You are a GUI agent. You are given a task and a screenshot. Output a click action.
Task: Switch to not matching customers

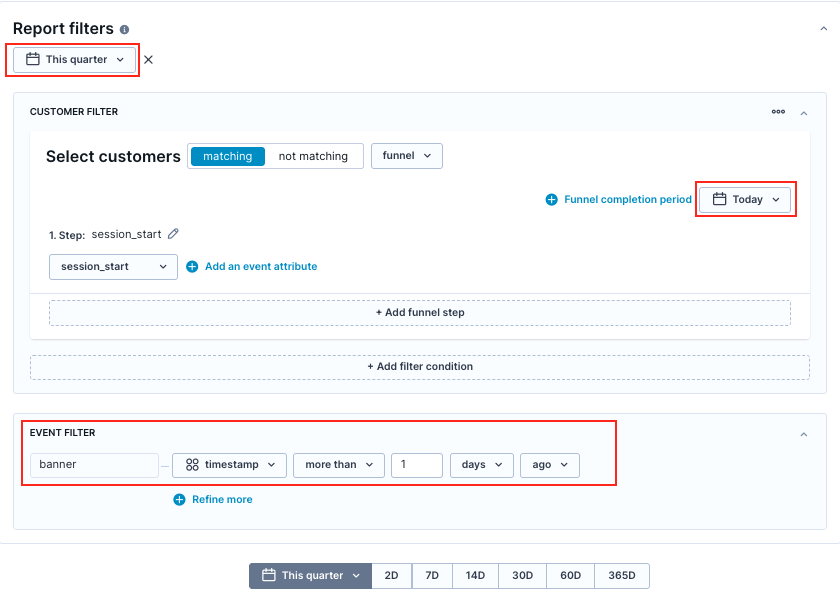point(313,156)
